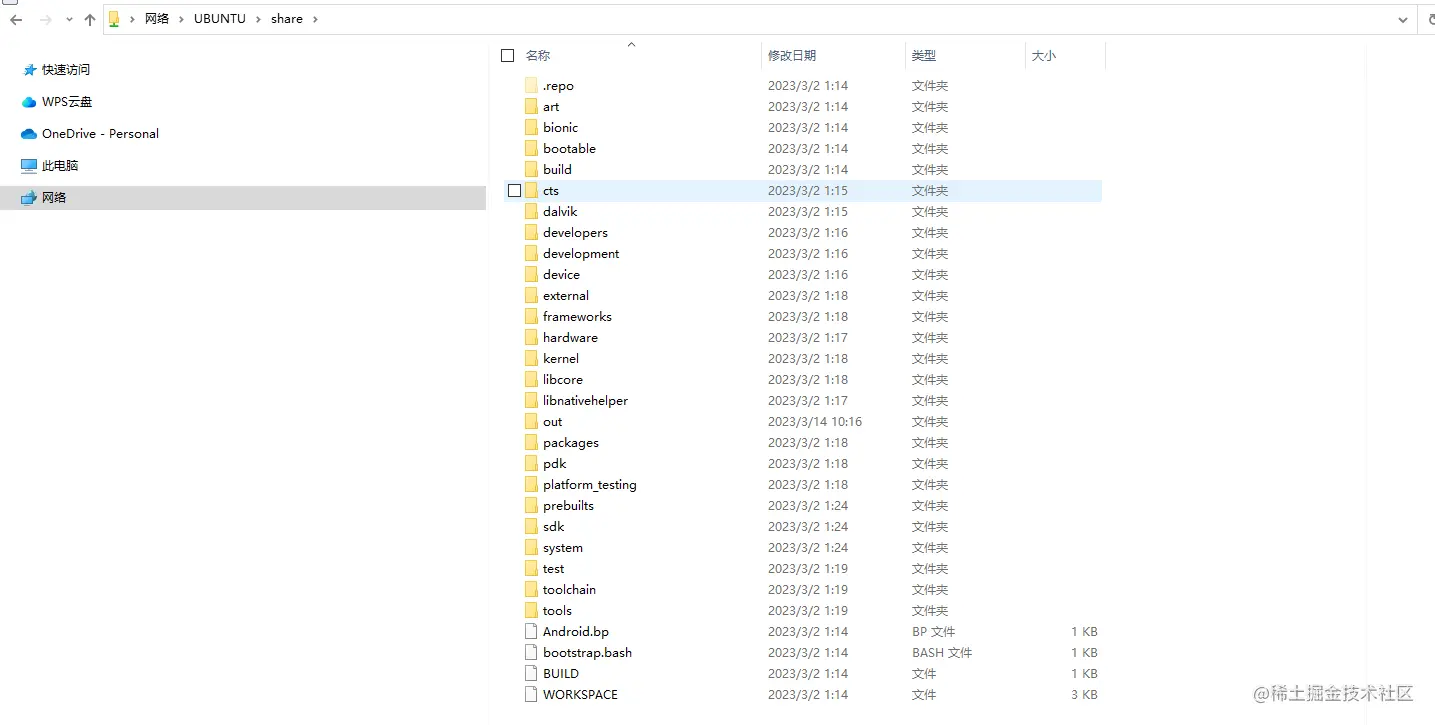Click the system folder icon

(531, 547)
